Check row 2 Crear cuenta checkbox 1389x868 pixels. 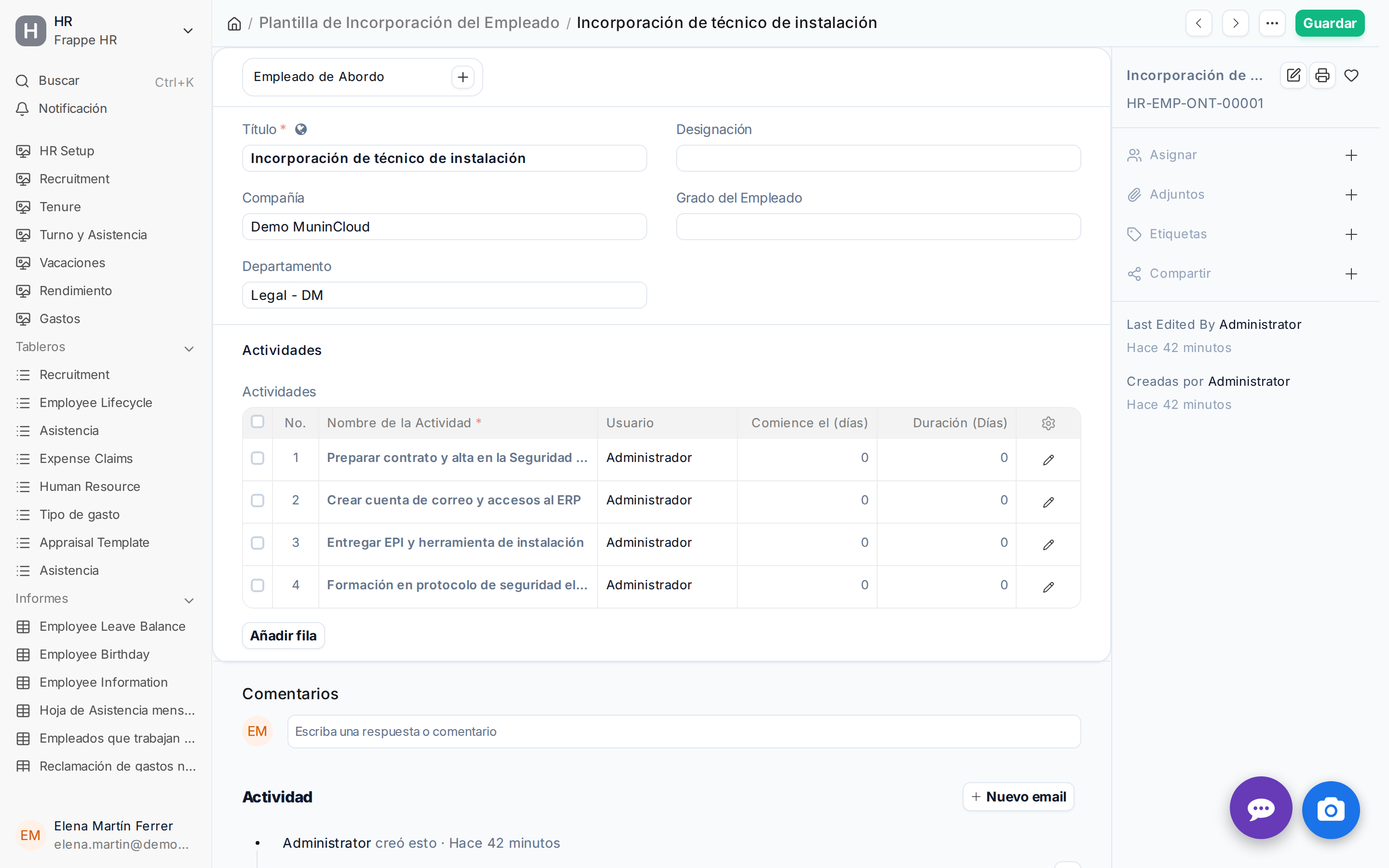(258, 501)
